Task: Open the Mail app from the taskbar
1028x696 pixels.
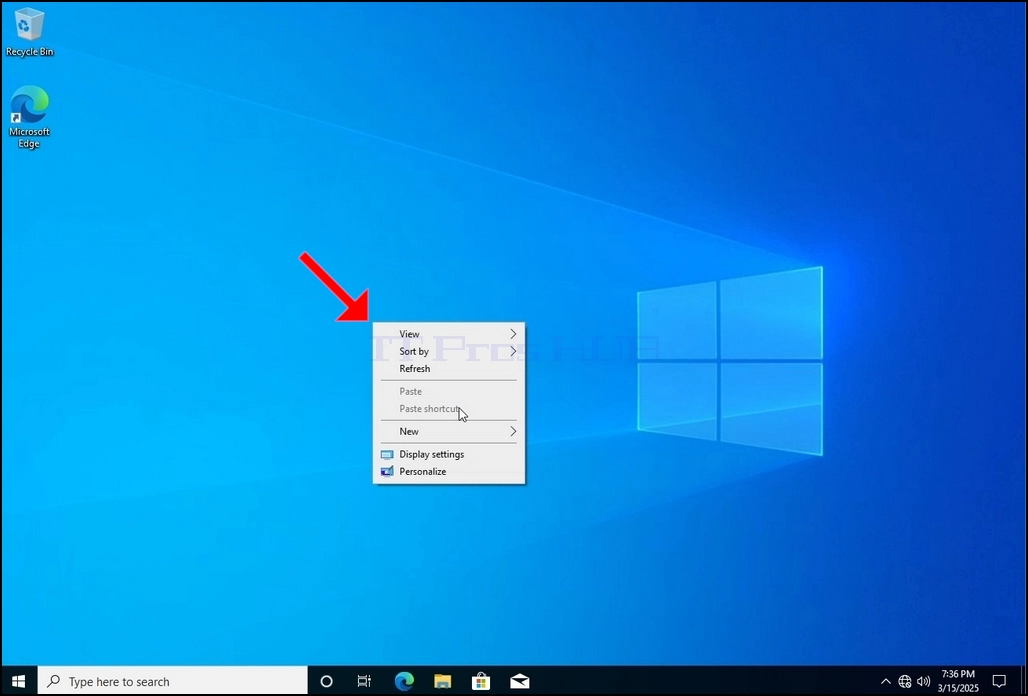Action: [520, 682]
